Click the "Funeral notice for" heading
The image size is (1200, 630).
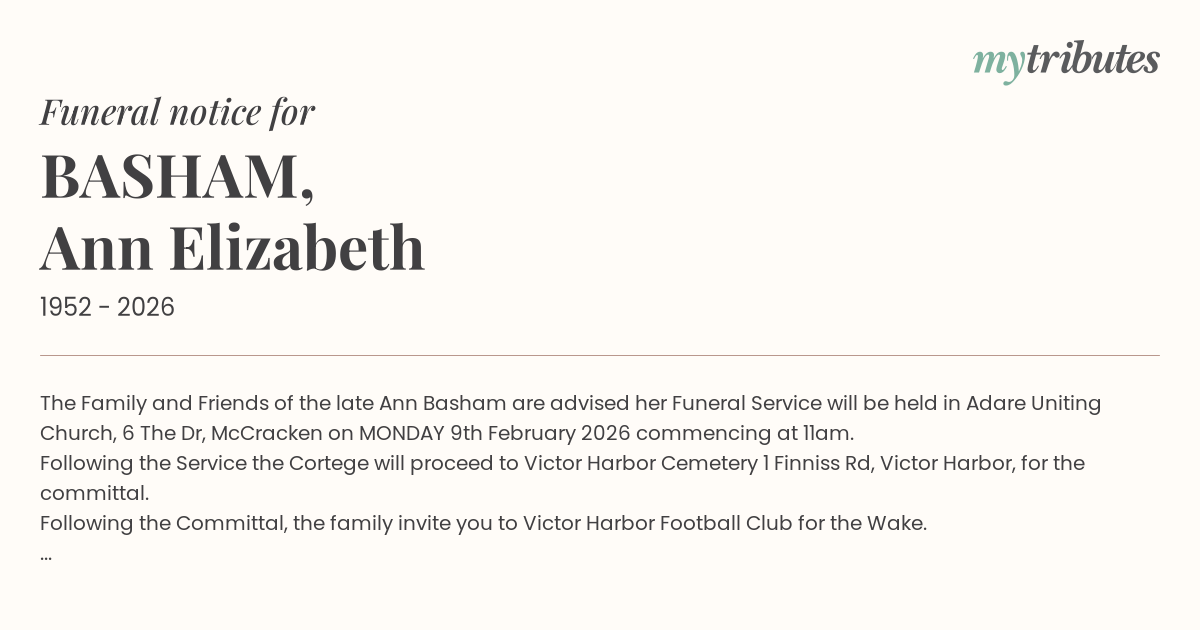[177, 112]
